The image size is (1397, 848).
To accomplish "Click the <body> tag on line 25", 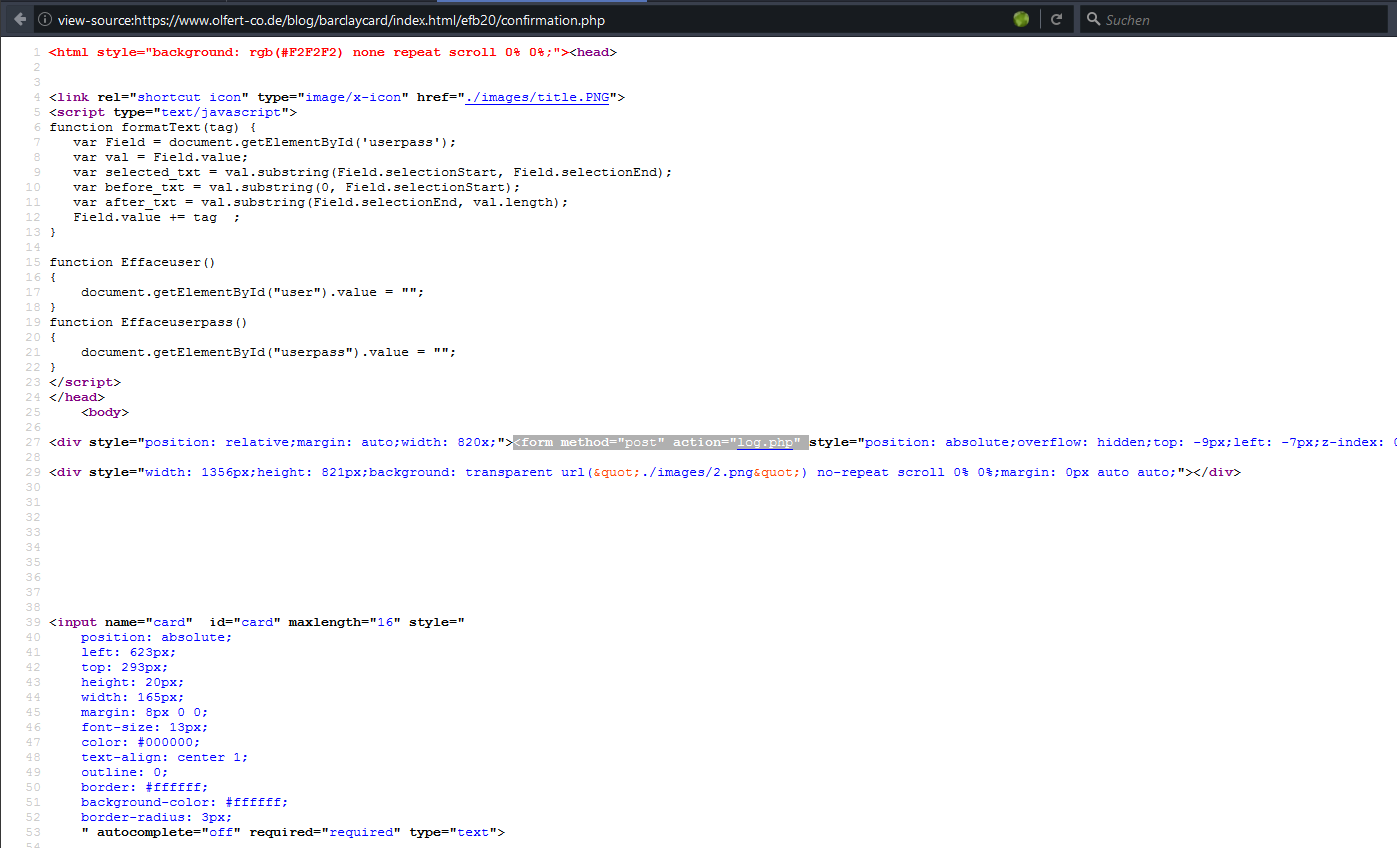I will (105, 412).
